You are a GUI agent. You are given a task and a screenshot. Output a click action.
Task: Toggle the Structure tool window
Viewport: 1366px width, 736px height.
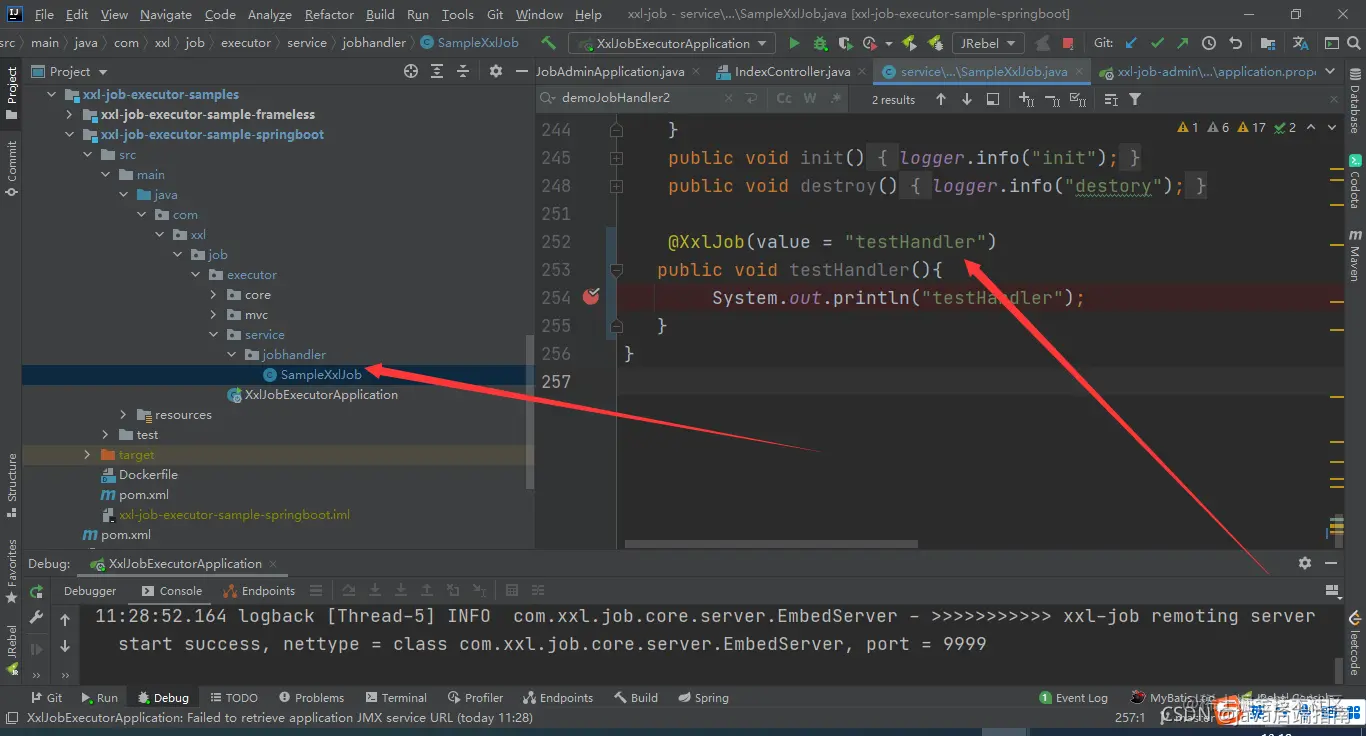(12, 485)
